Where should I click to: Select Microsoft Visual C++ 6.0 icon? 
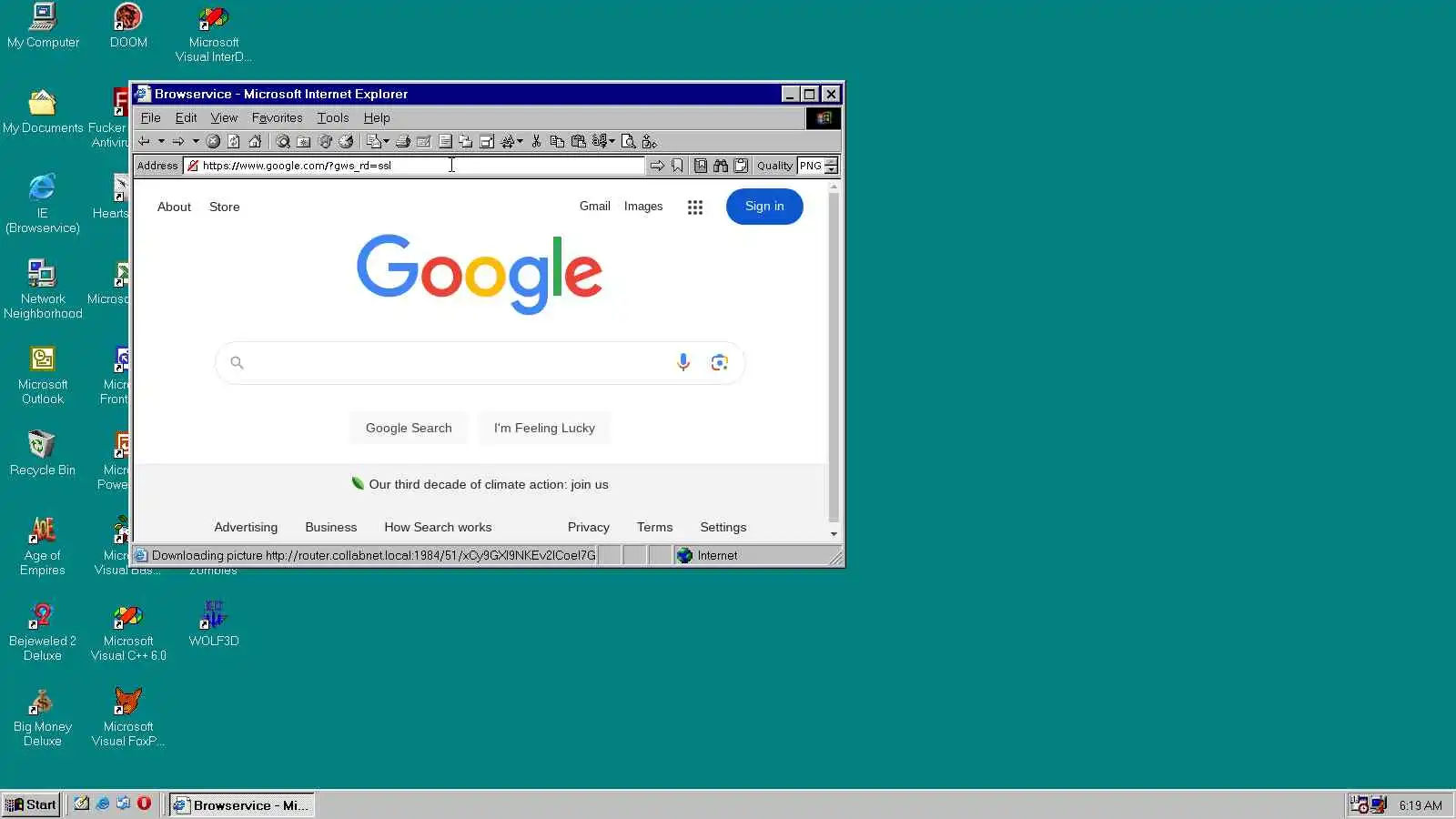pos(128,632)
